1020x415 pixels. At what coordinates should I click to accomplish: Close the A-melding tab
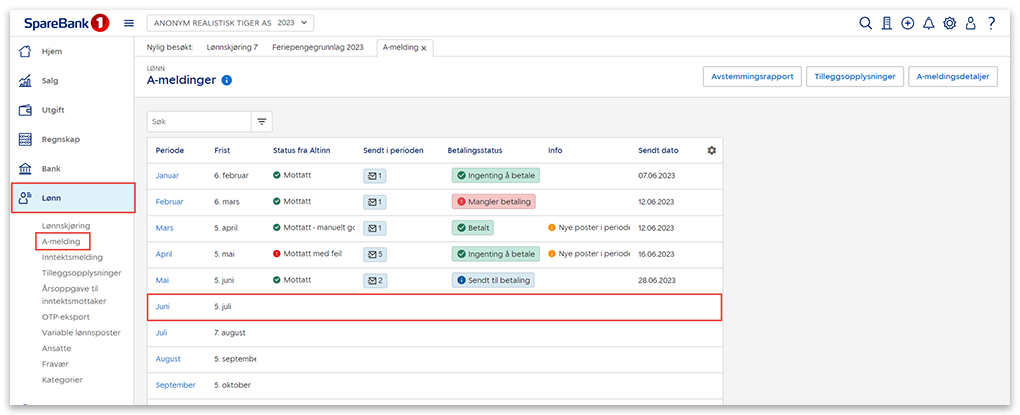424,48
